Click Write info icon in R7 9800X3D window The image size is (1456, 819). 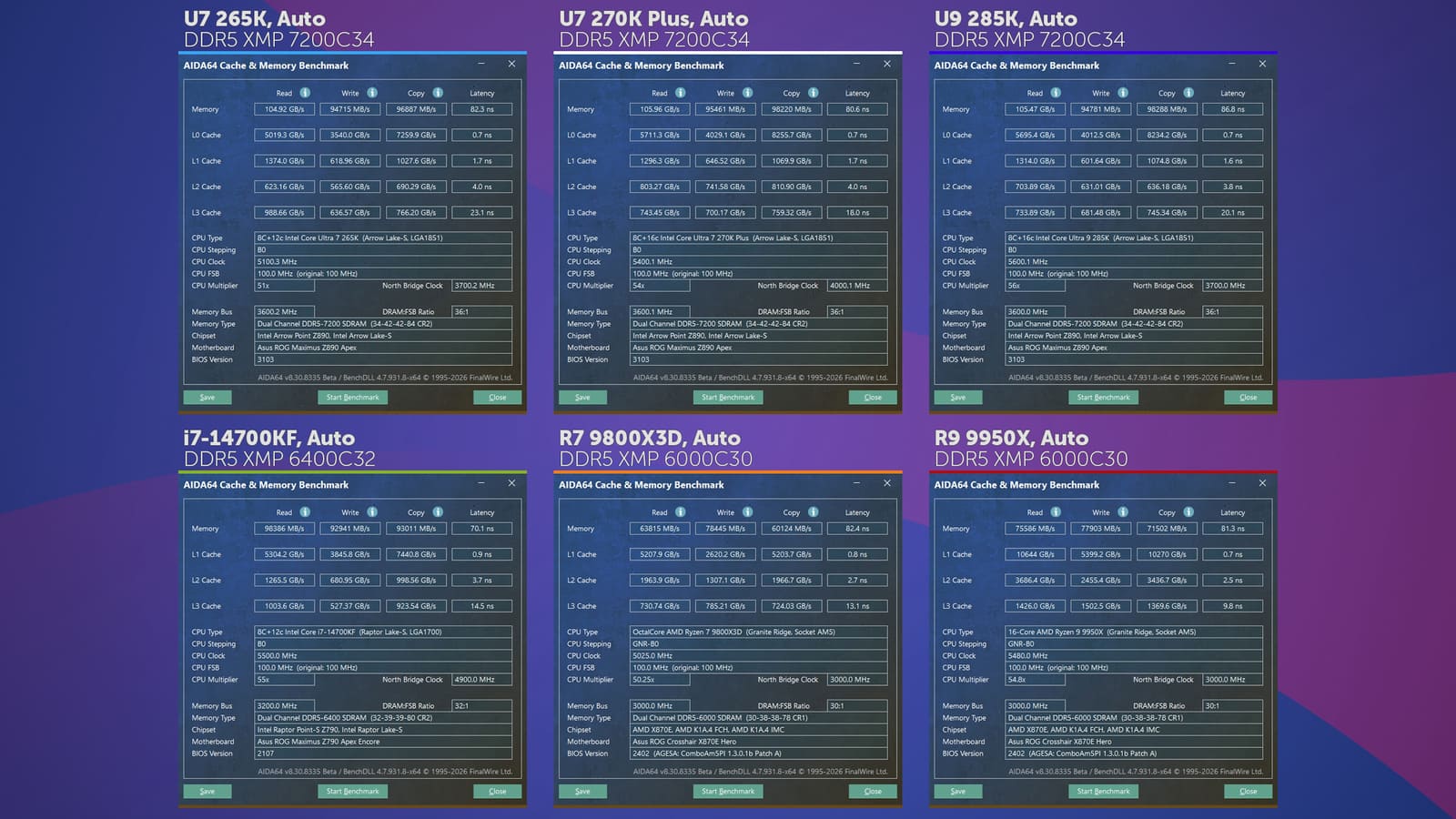(x=747, y=512)
